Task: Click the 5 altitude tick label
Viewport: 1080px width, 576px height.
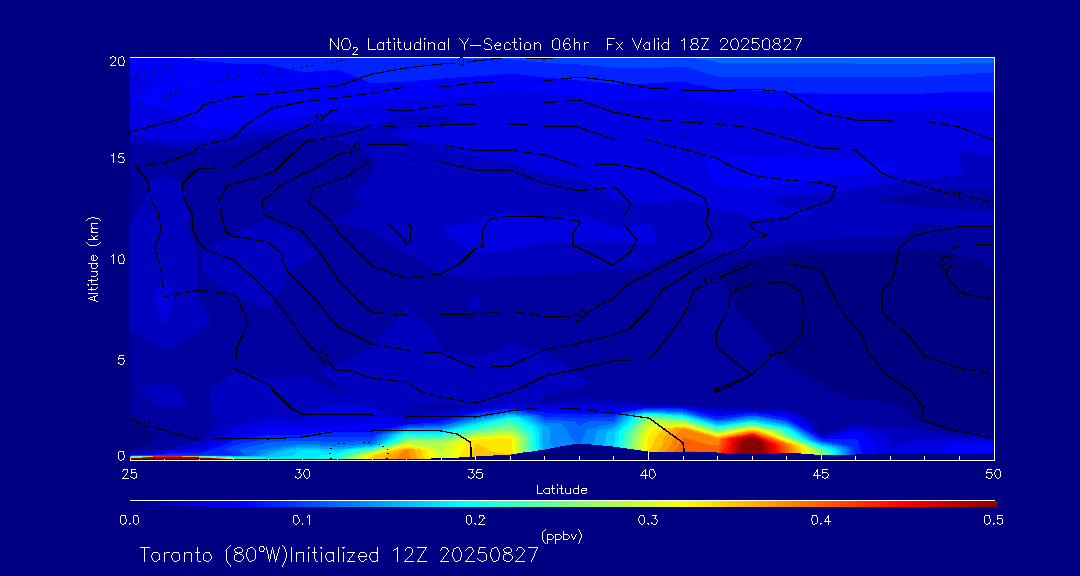Action: coord(120,359)
